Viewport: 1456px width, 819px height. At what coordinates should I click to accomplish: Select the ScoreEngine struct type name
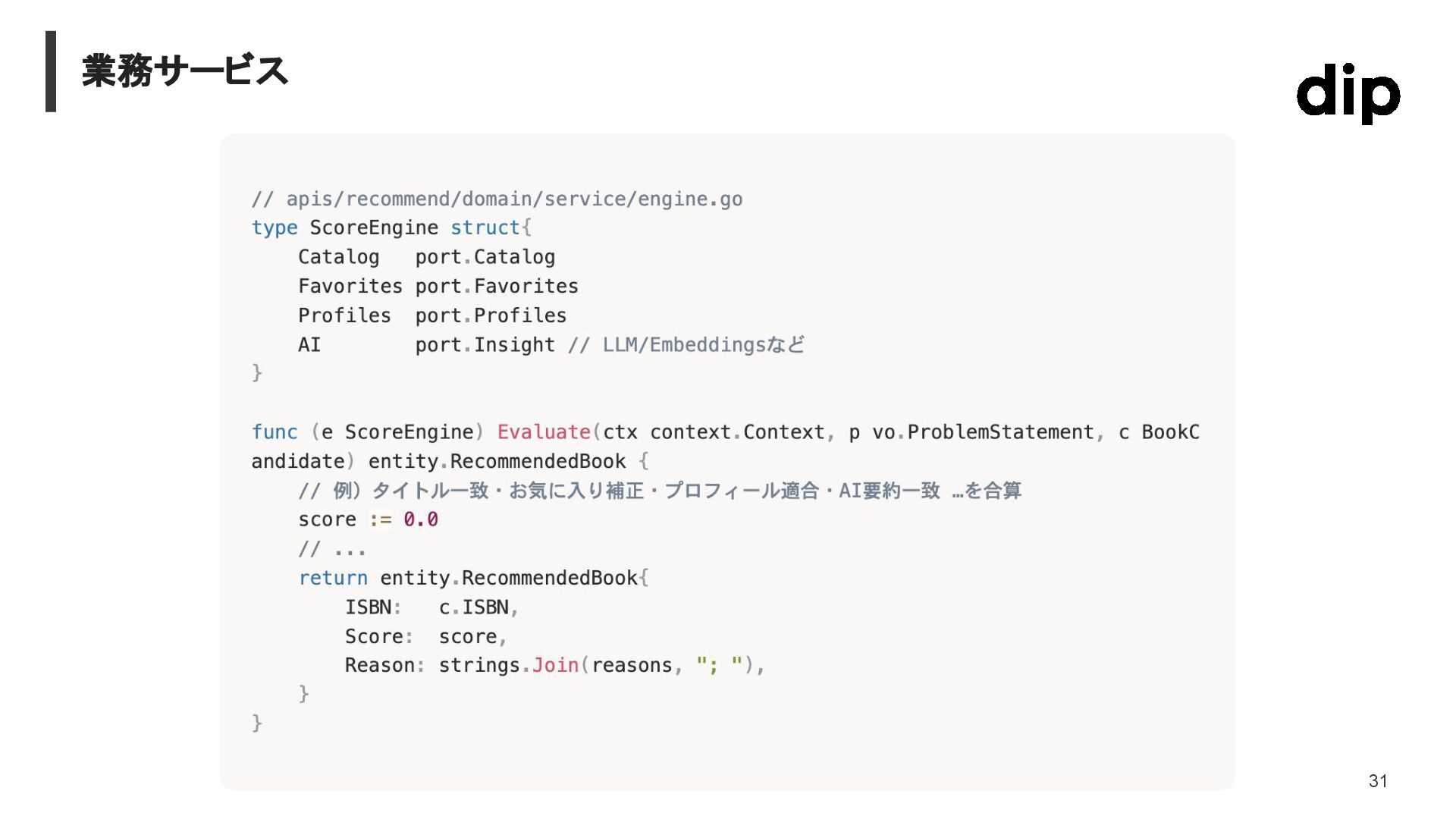tap(374, 228)
